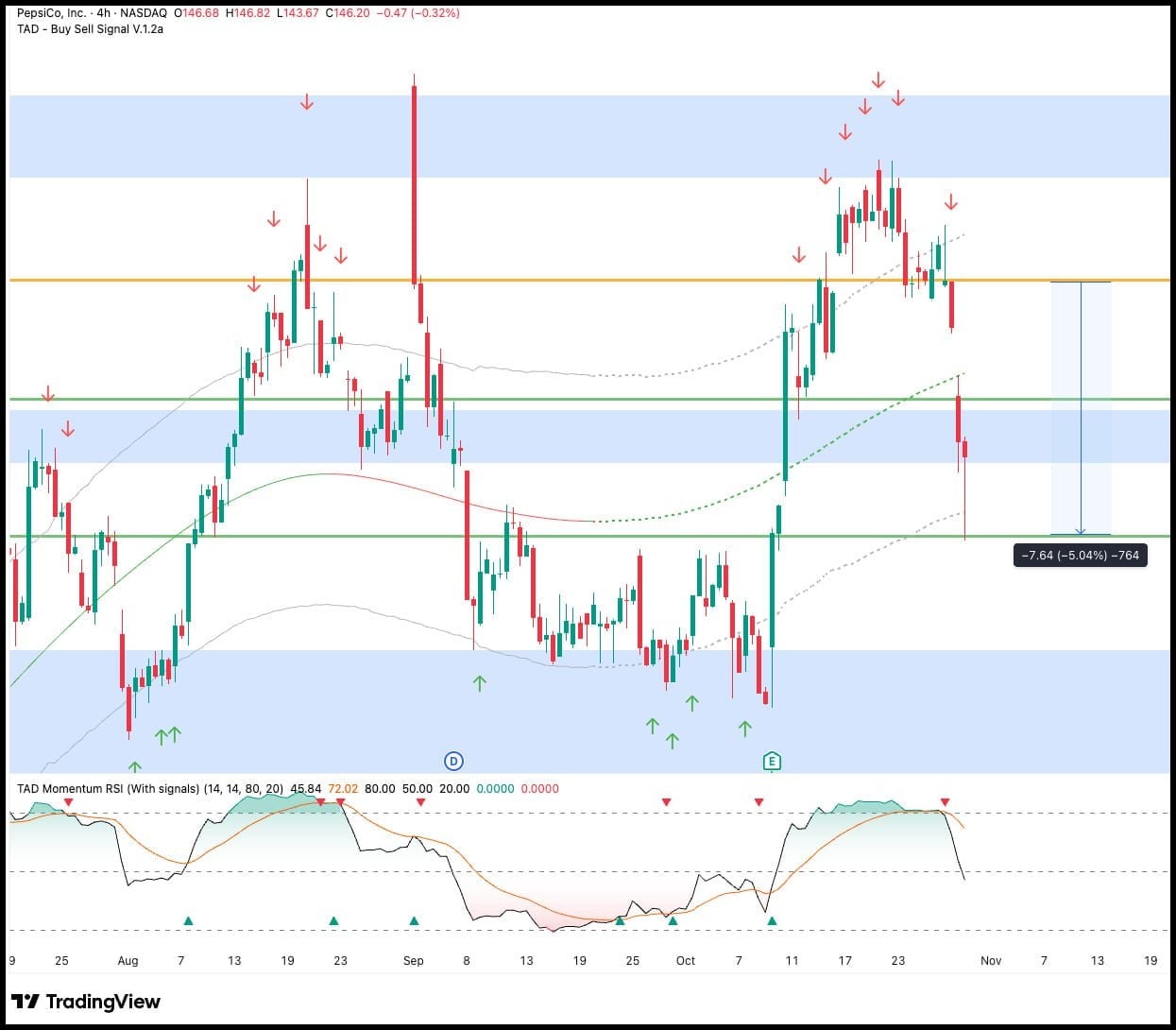Click the "Sep" label on time axis
1176x1030 pixels.
pos(413,960)
